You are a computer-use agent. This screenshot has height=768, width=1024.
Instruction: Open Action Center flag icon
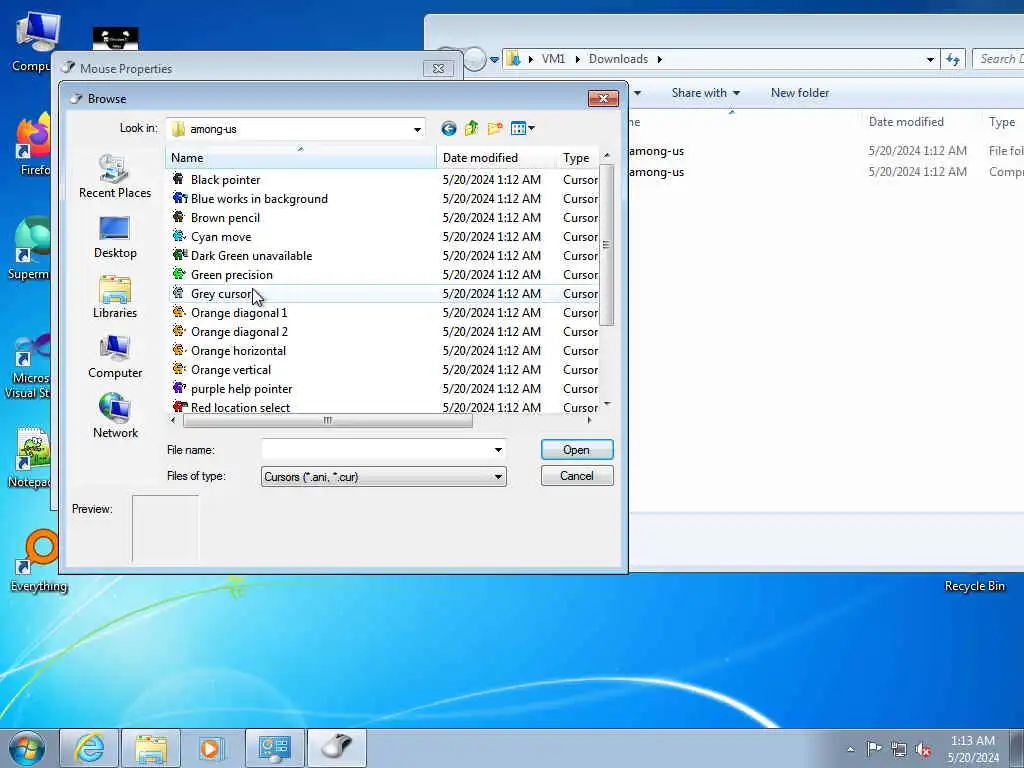pos(874,748)
